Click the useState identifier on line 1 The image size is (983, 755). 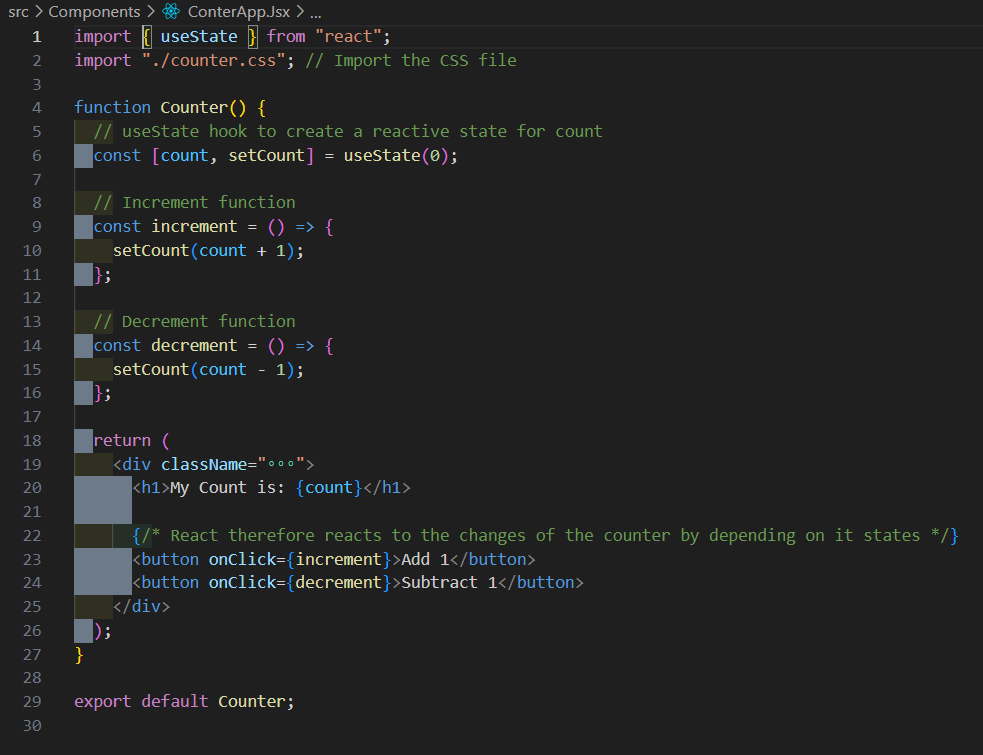tap(199, 36)
